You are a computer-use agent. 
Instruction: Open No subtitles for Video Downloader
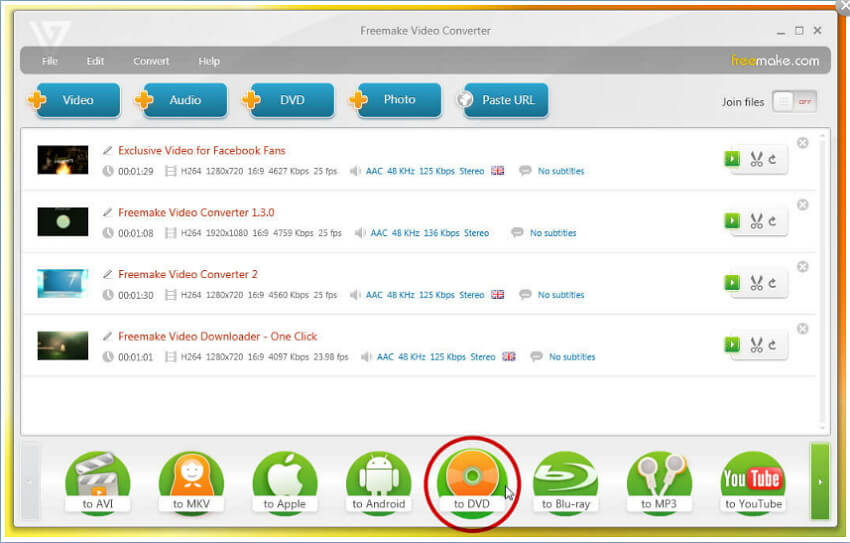pos(572,357)
